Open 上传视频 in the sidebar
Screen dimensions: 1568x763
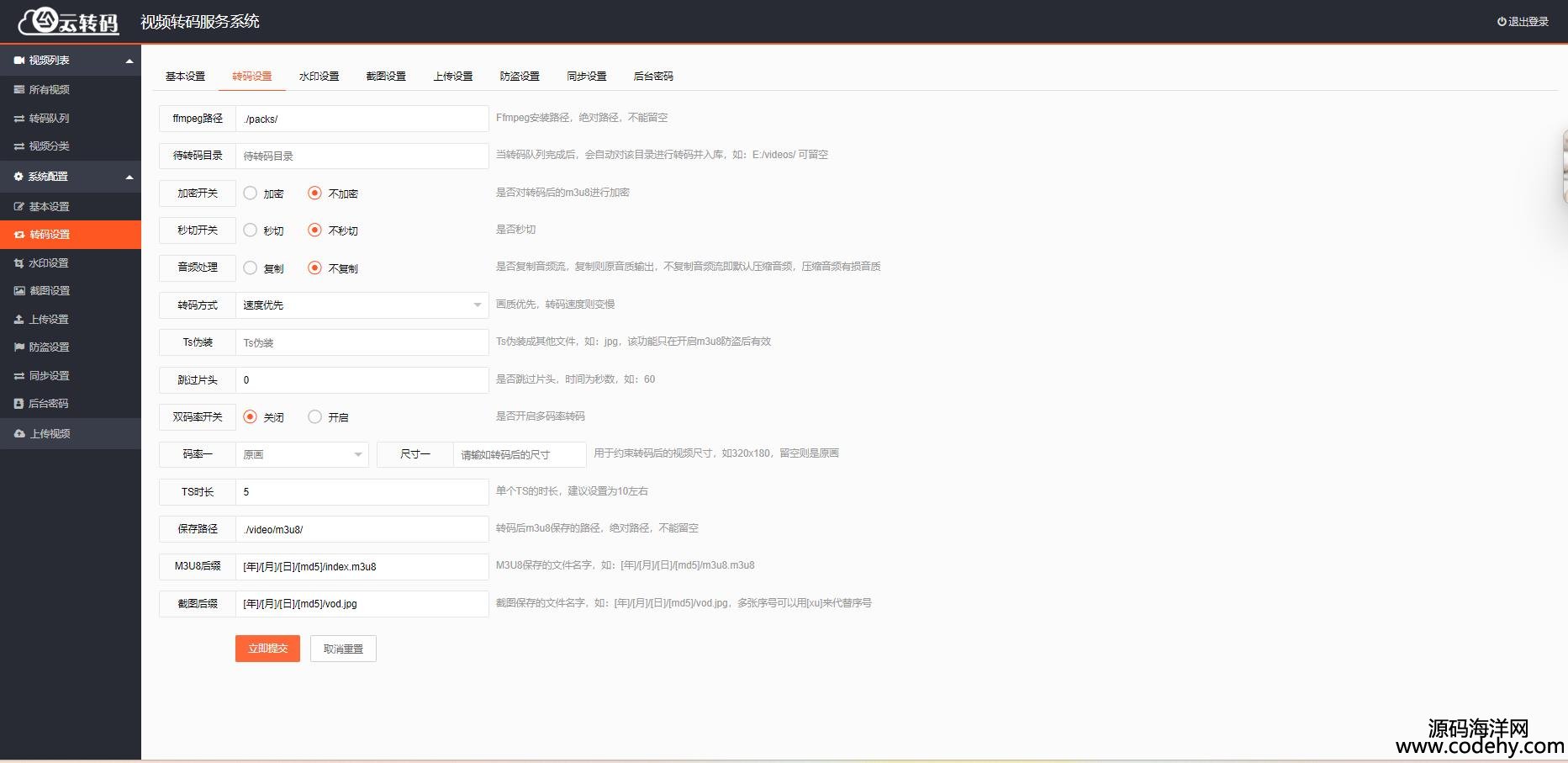(71, 434)
